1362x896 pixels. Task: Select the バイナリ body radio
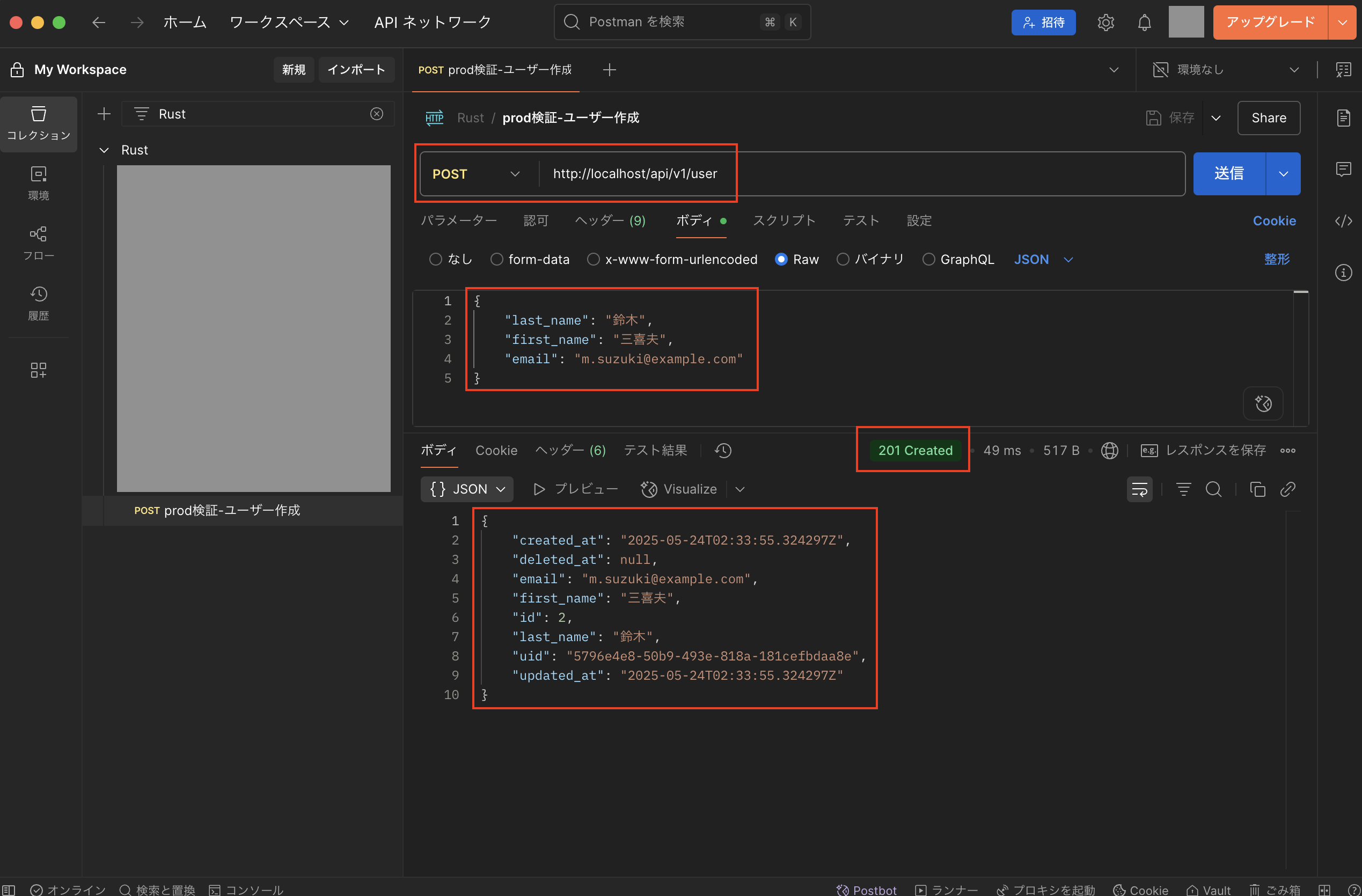[843, 259]
